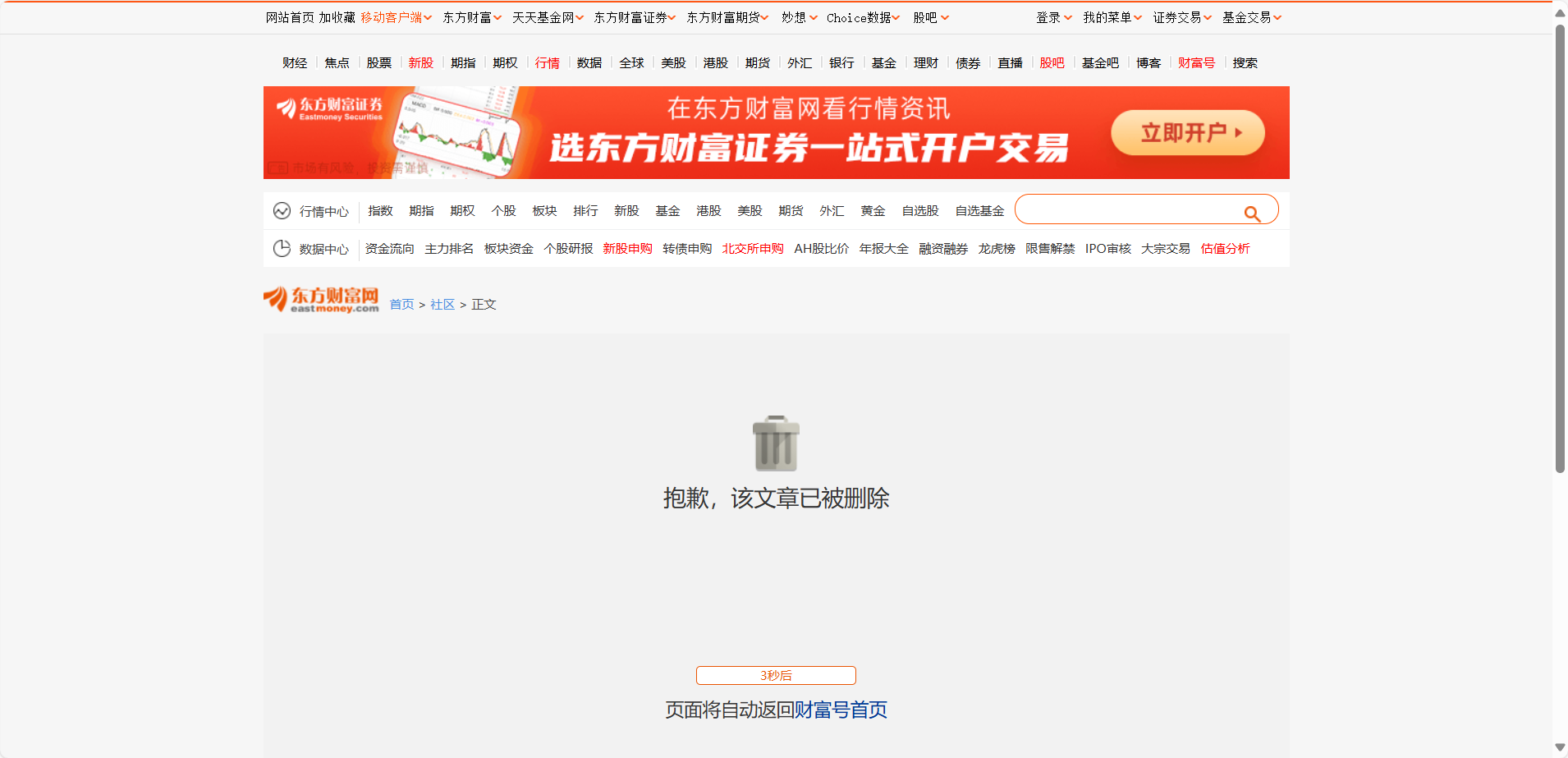Open the 搜索 channel link

coord(1245,63)
